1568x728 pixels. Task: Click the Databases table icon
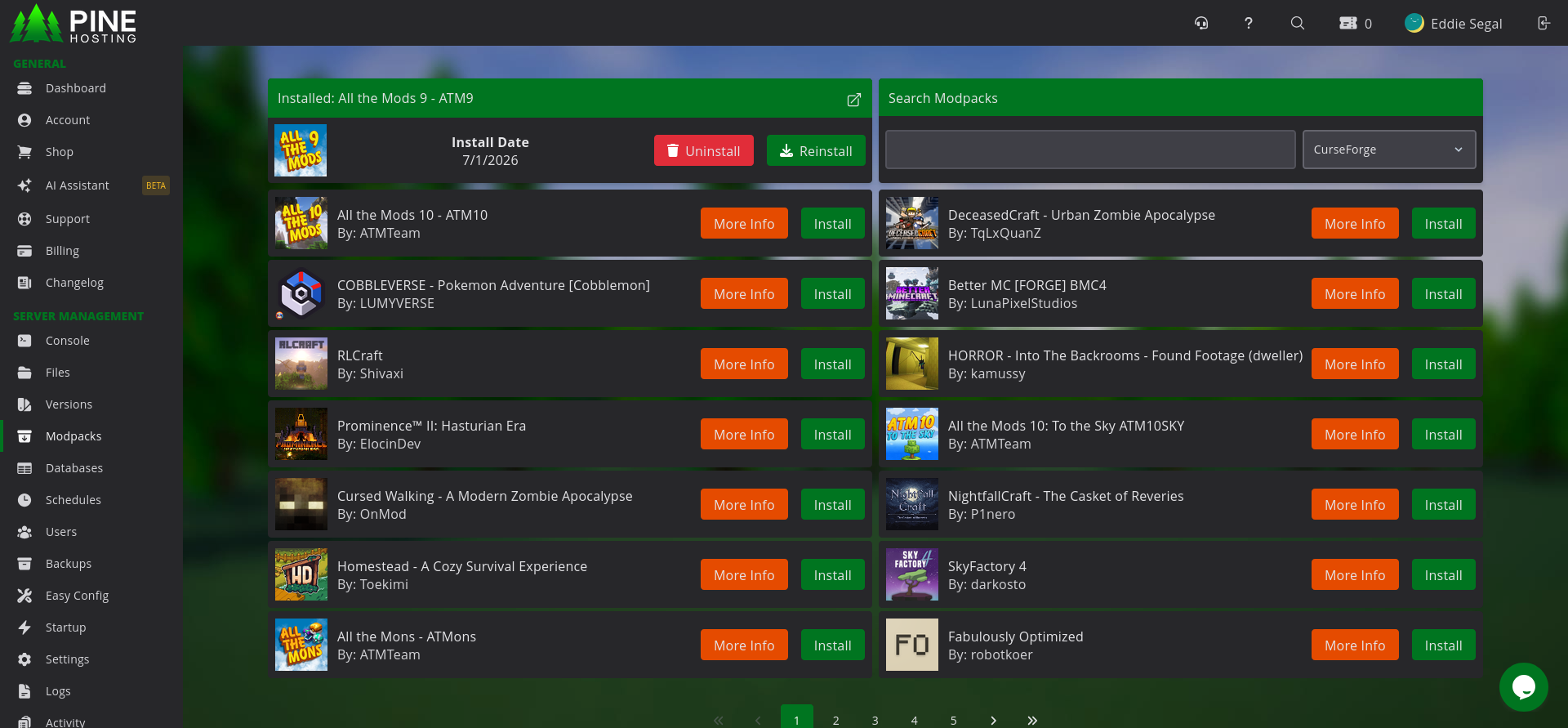click(24, 468)
